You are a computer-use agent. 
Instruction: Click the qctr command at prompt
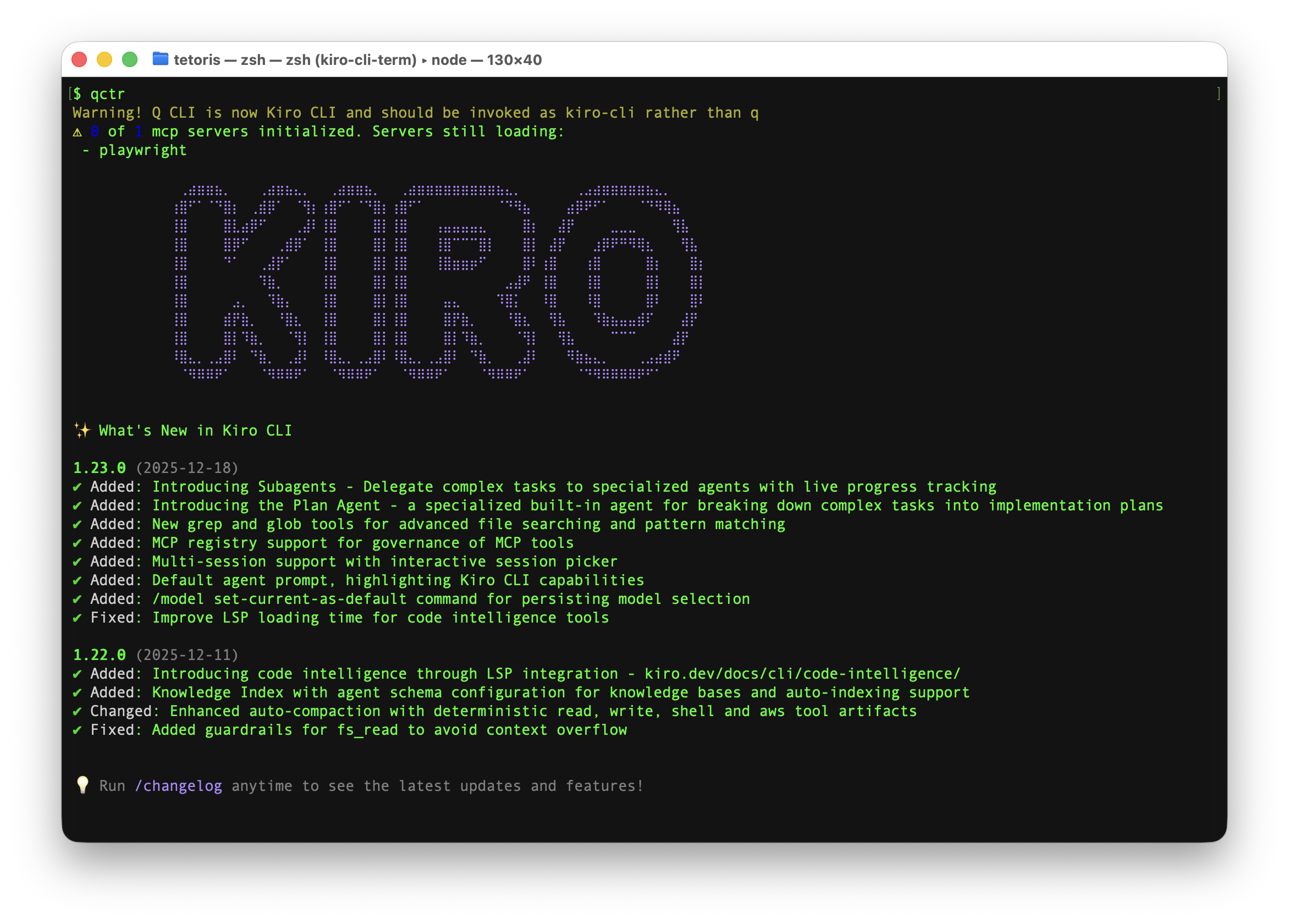click(x=107, y=95)
